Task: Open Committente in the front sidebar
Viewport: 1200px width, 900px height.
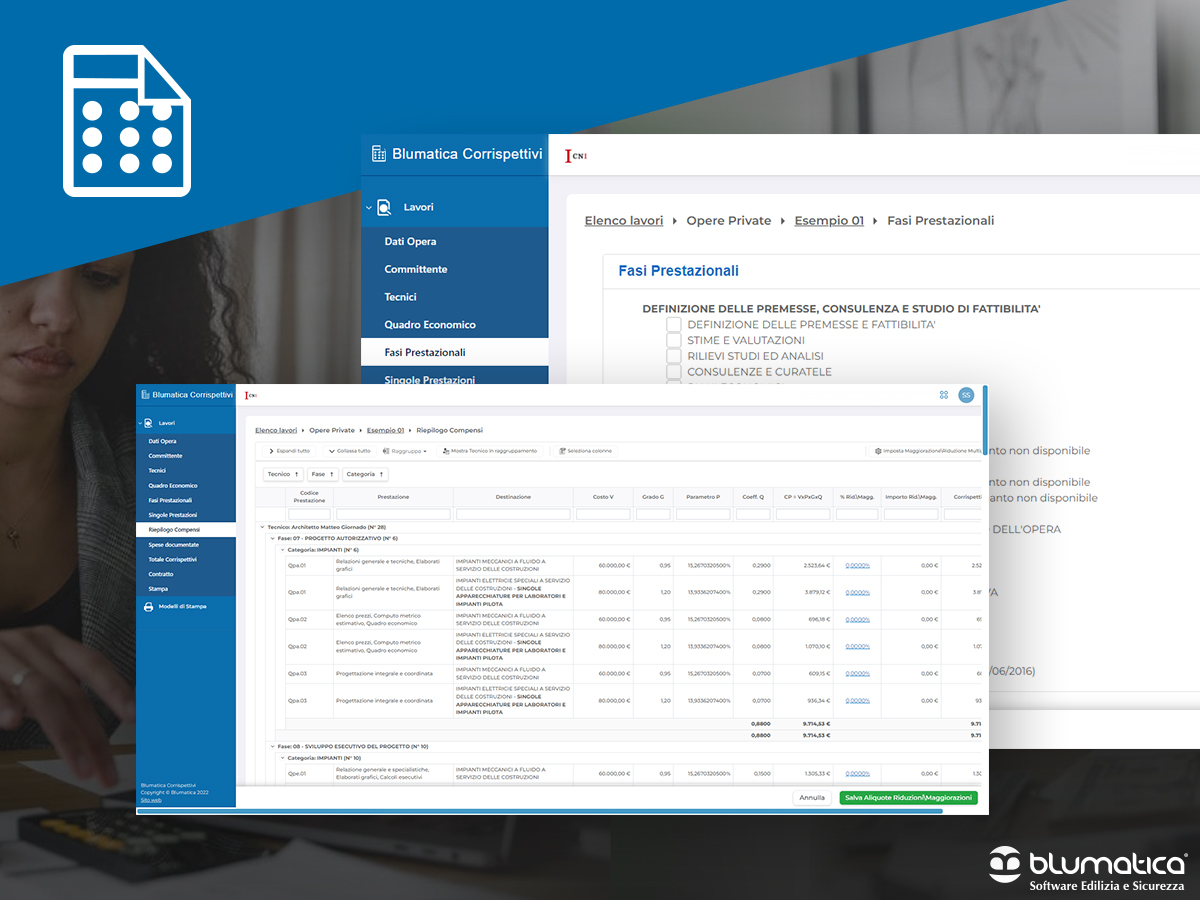Action: pos(166,456)
